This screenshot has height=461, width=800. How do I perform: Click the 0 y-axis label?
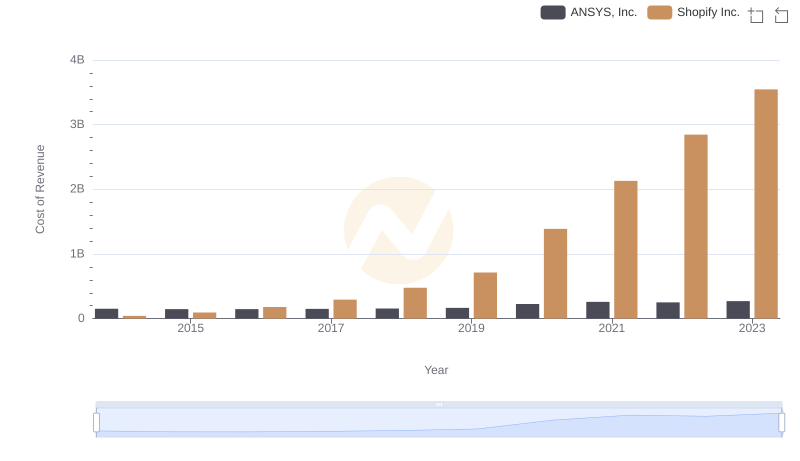(x=81, y=319)
